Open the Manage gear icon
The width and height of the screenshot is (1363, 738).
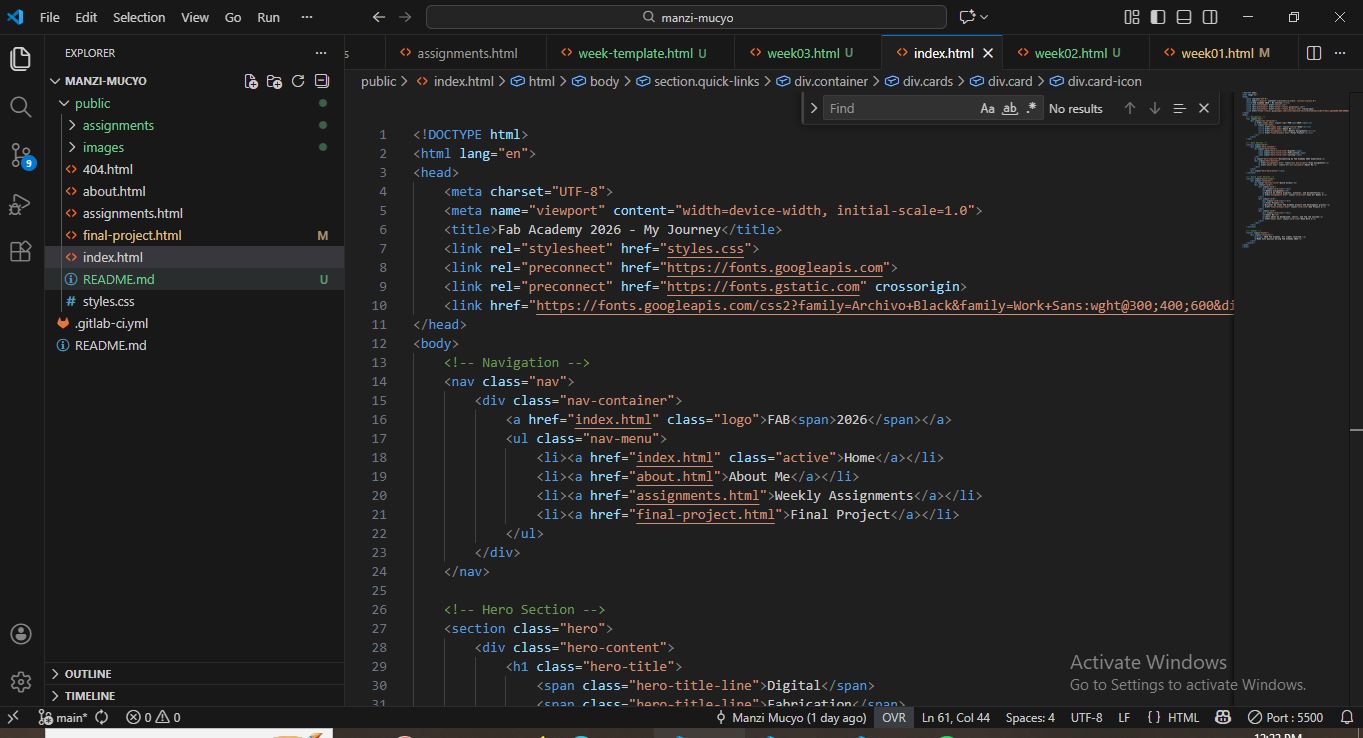[x=20, y=682]
